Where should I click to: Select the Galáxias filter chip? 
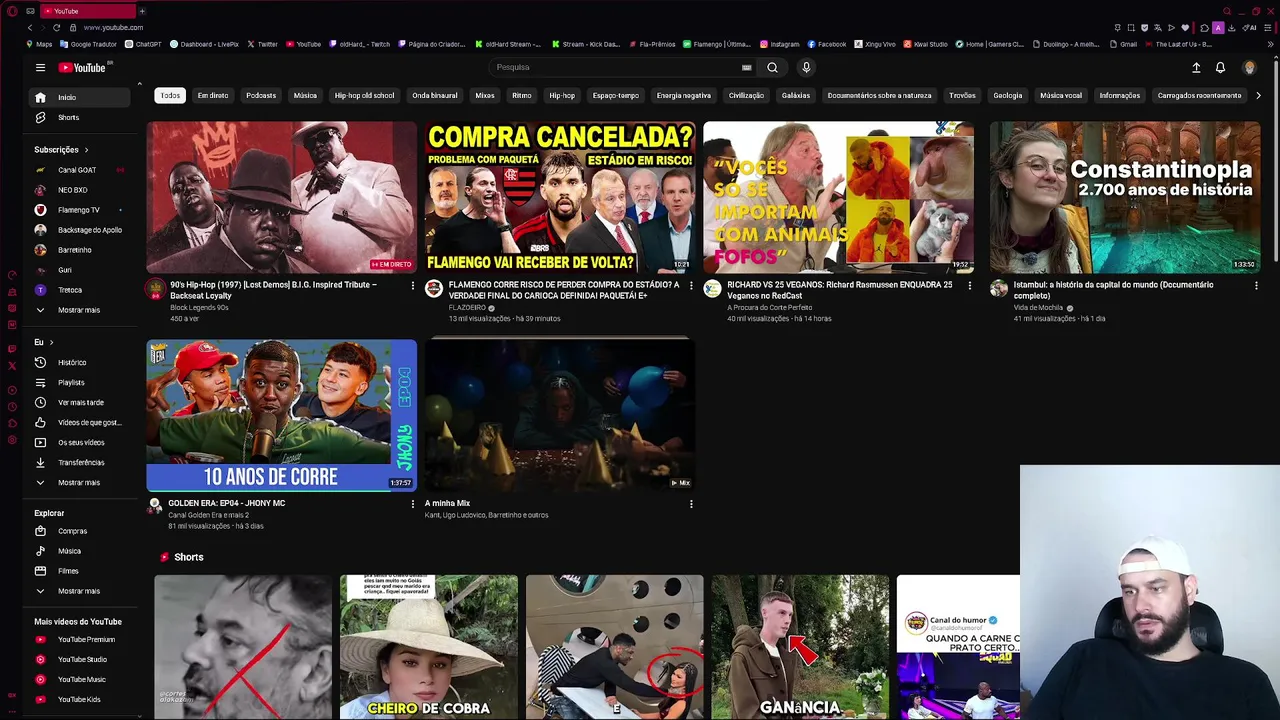tap(796, 95)
